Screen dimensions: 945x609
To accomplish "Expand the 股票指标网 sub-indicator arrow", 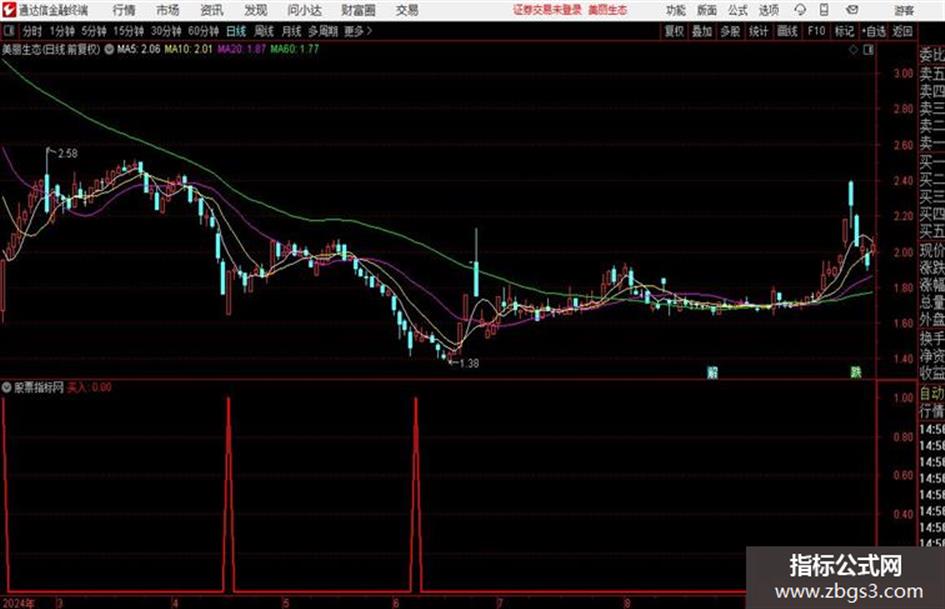I will tap(7, 387).
